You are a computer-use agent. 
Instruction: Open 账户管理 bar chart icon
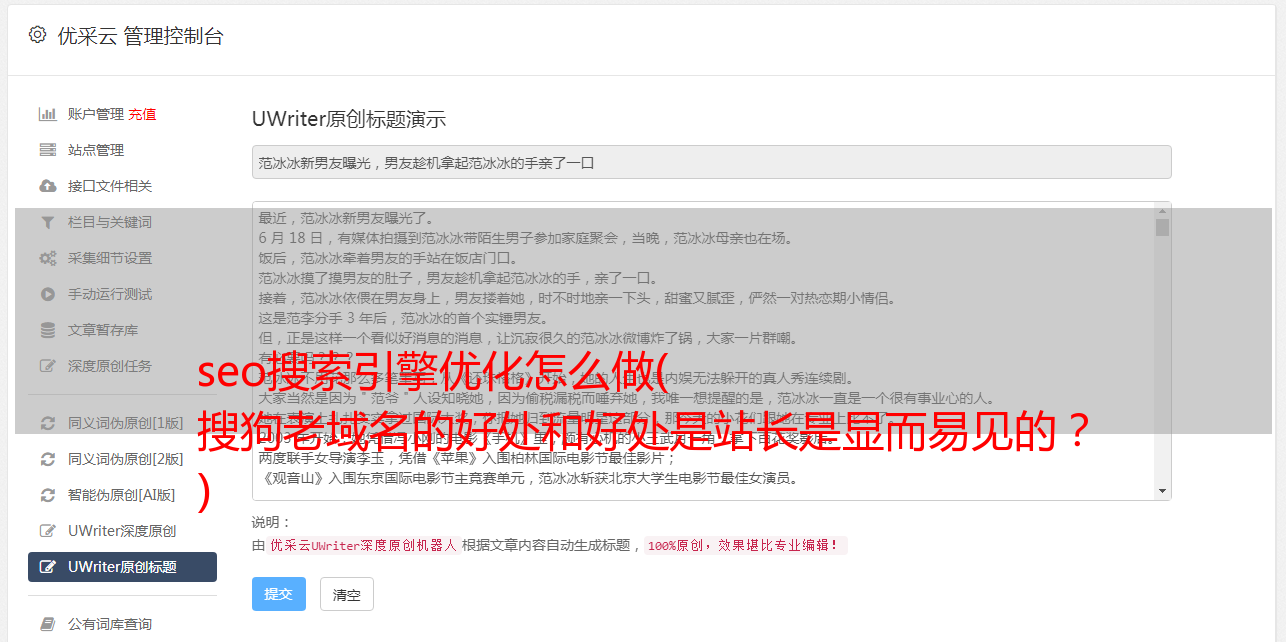click(x=47, y=114)
